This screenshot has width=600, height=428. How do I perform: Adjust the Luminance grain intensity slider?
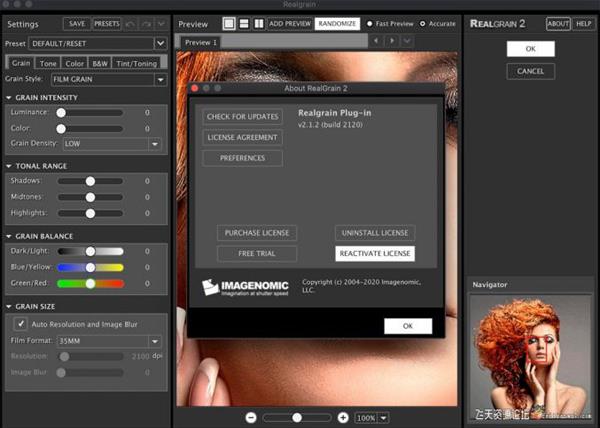pos(61,113)
